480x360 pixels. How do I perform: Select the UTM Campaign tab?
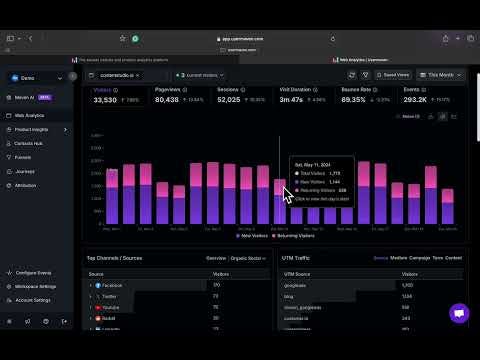point(419,258)
